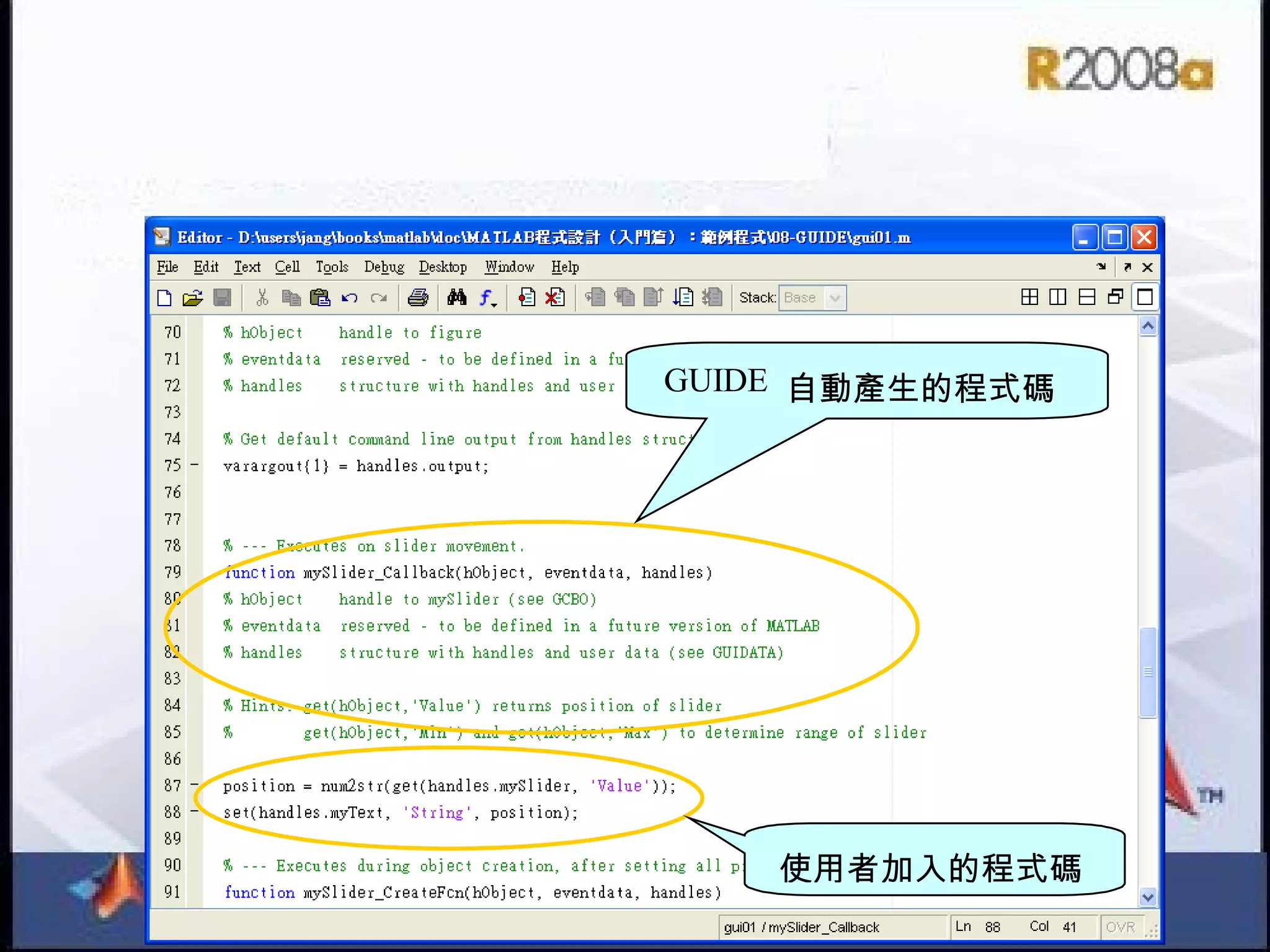1270x952 pixels.
Task: Click the vertical scrollbar thumb
Action: tap(1148, 672)
